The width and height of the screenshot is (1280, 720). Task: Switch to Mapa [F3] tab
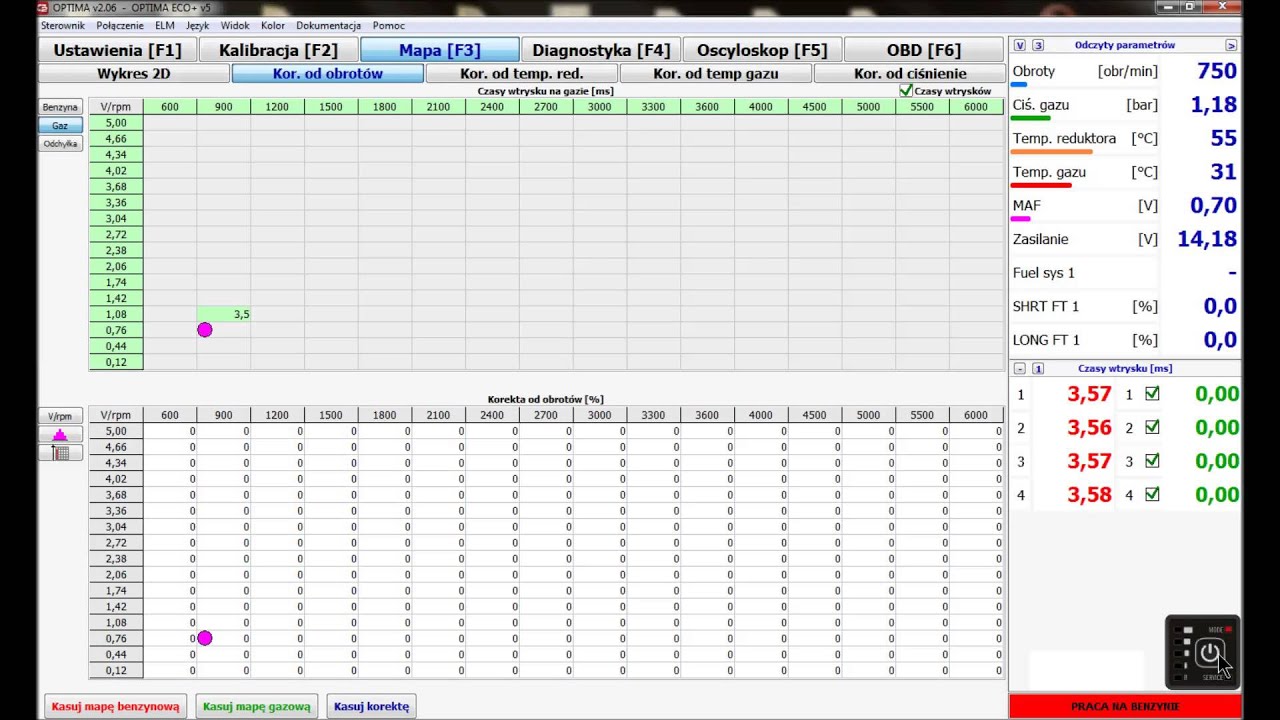(439, 50)
